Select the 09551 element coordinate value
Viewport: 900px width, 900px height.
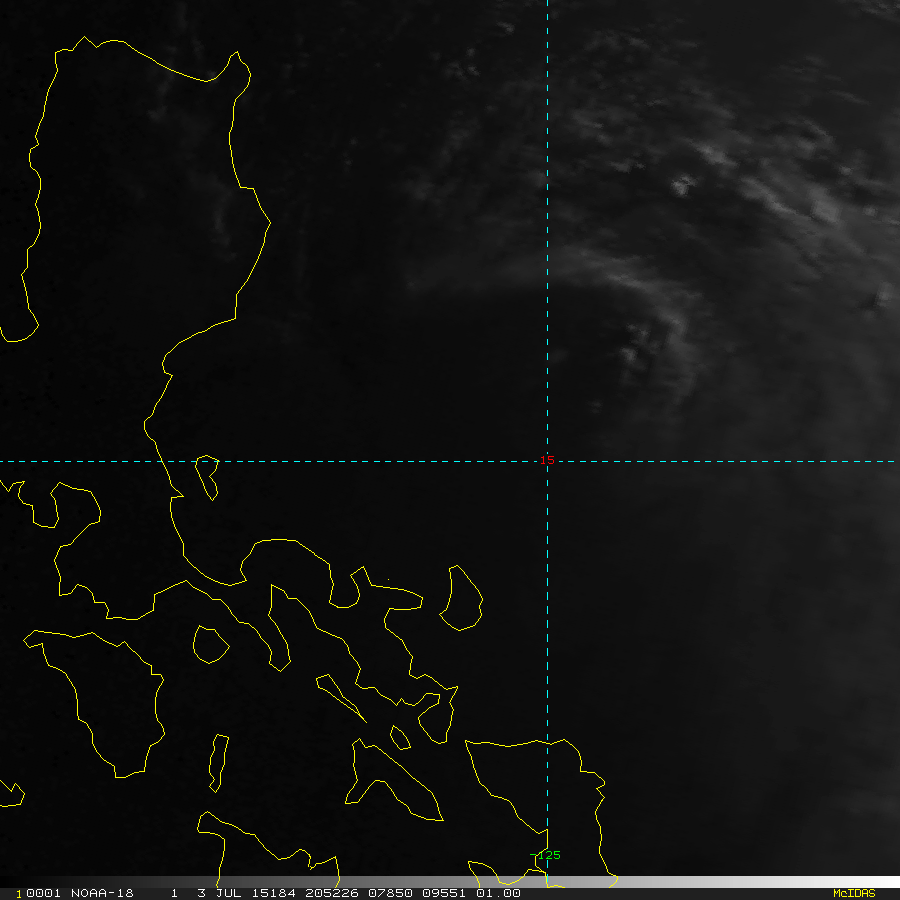click(444, 893)
